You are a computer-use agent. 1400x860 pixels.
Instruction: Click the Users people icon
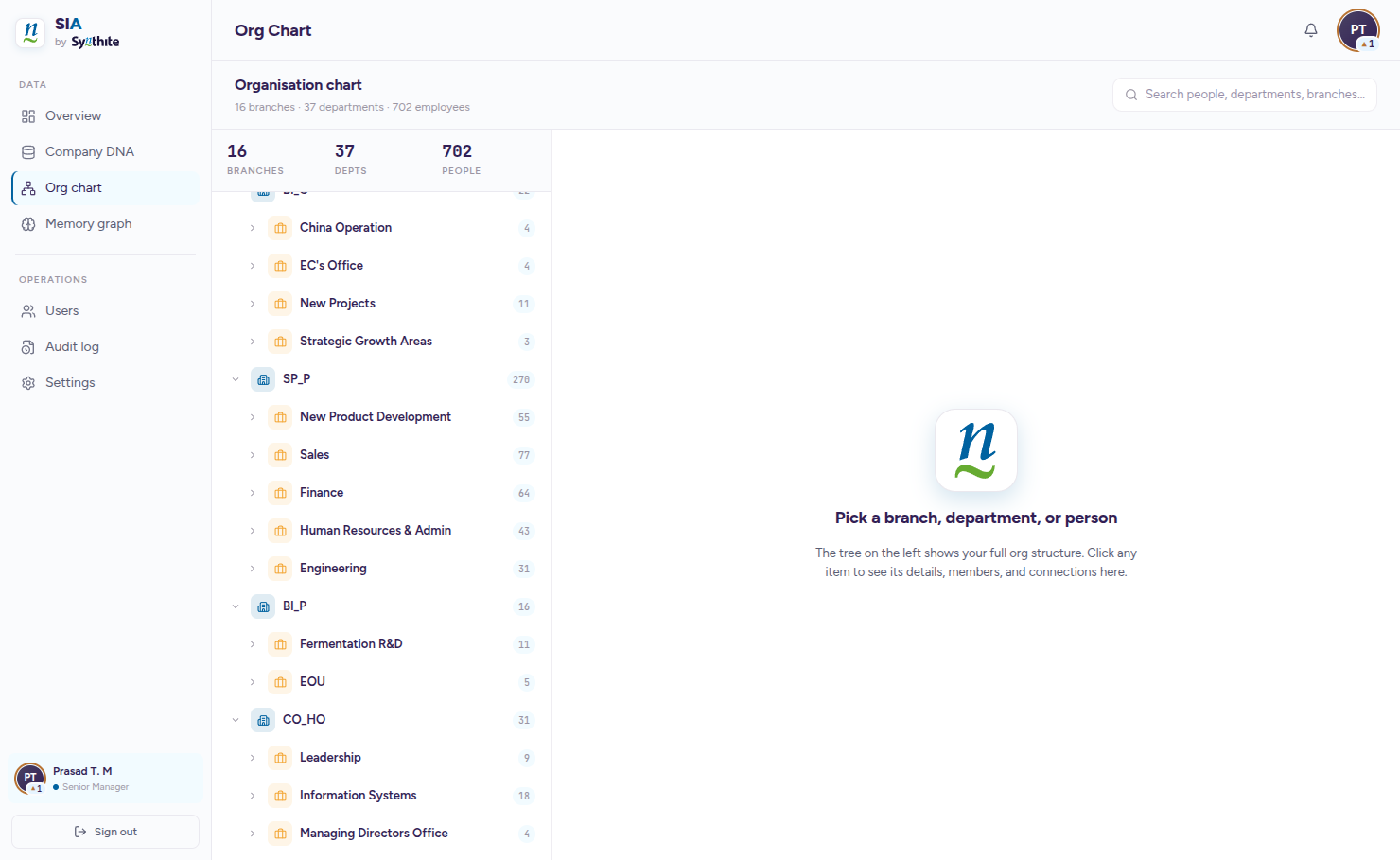coord(28,311)
